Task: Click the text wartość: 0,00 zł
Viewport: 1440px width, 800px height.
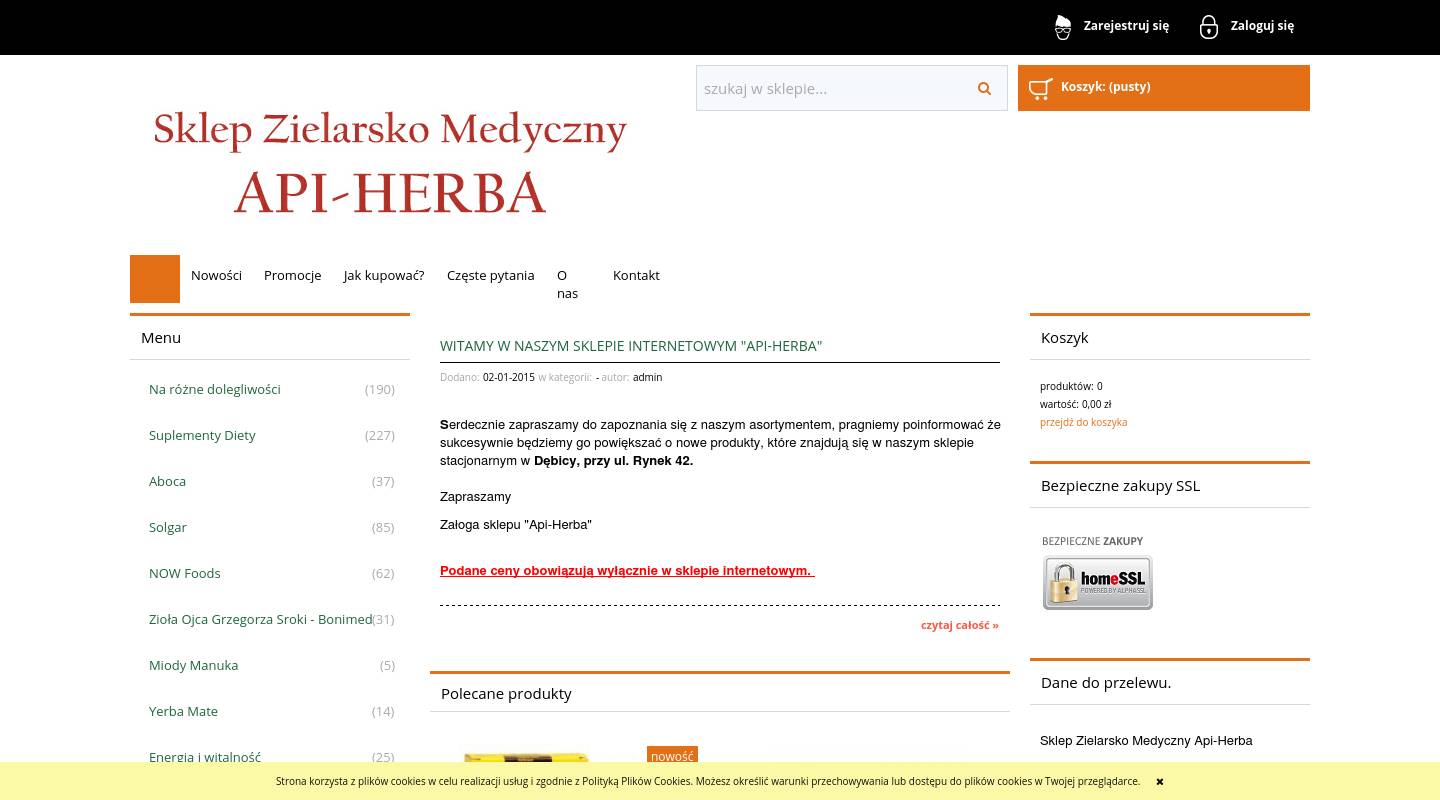Action: tap(1075, 404)
